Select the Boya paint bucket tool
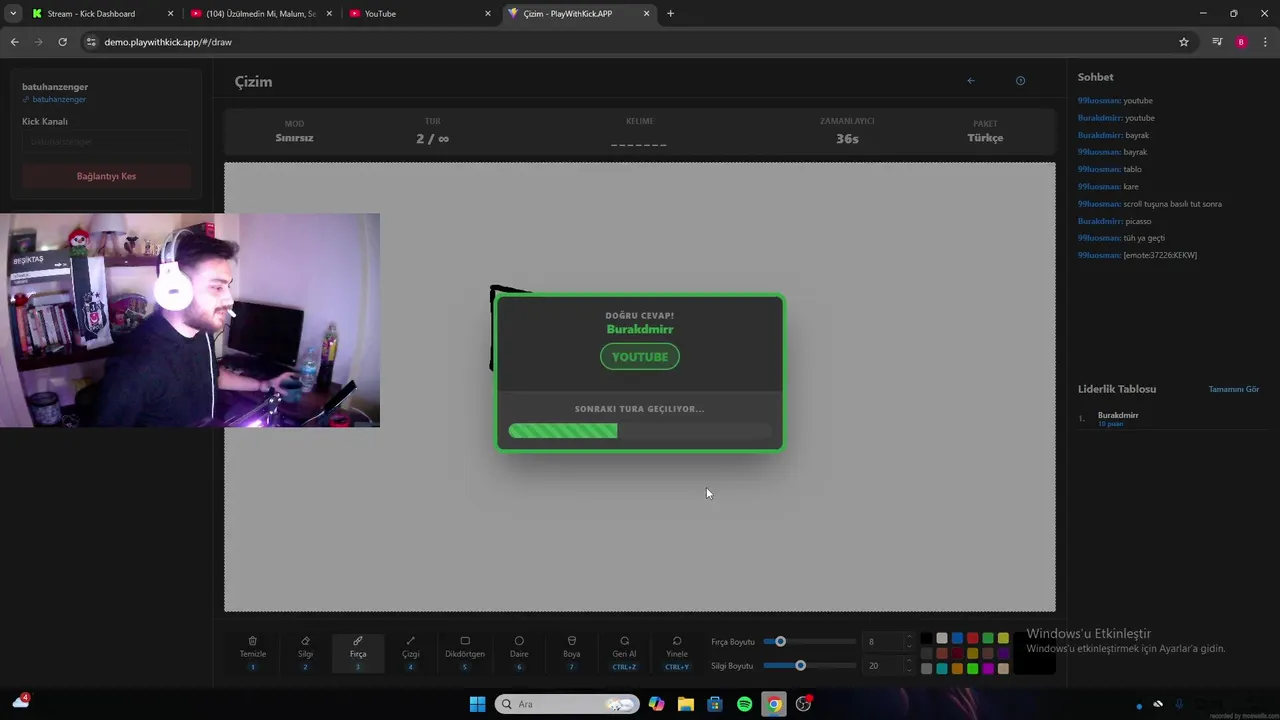1280x720 pixels. [571, 653]
